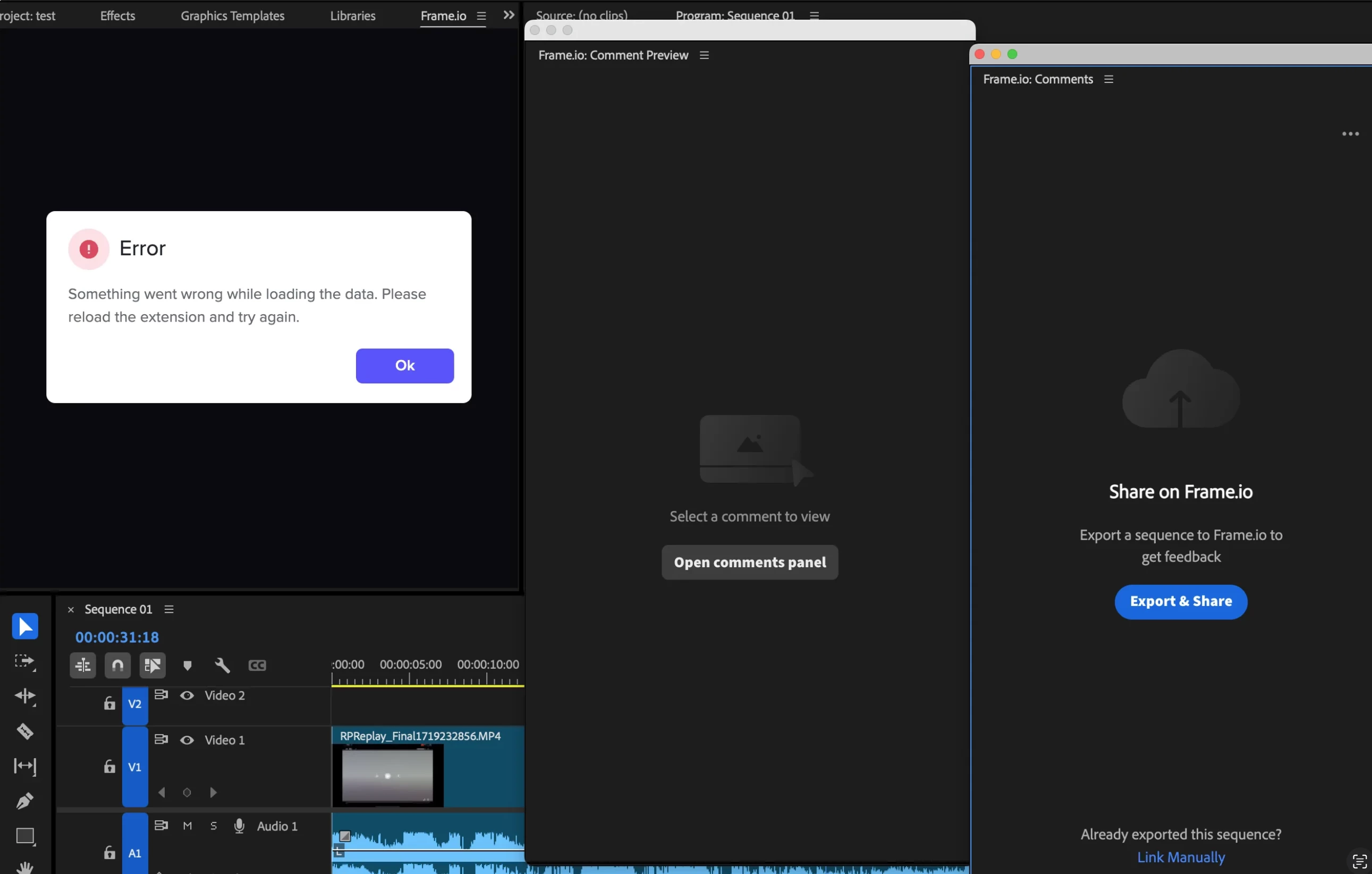Screen dimensions: 1372x874
Task: Expand the hidden panel tabs chevron
Action: (509, 15)
